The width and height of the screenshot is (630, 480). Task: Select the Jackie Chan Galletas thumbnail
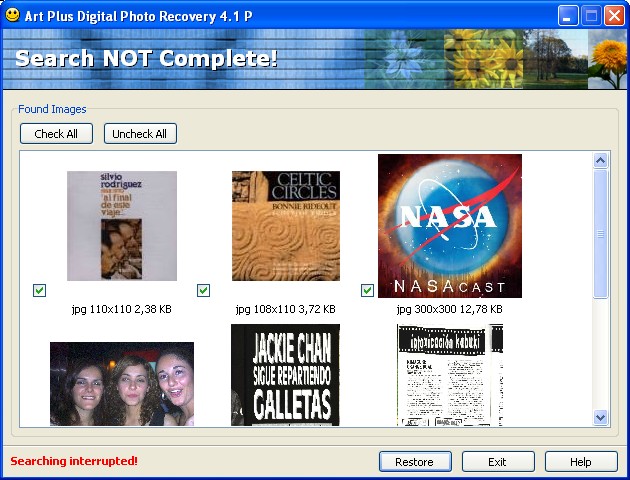[x=285, y=375]
